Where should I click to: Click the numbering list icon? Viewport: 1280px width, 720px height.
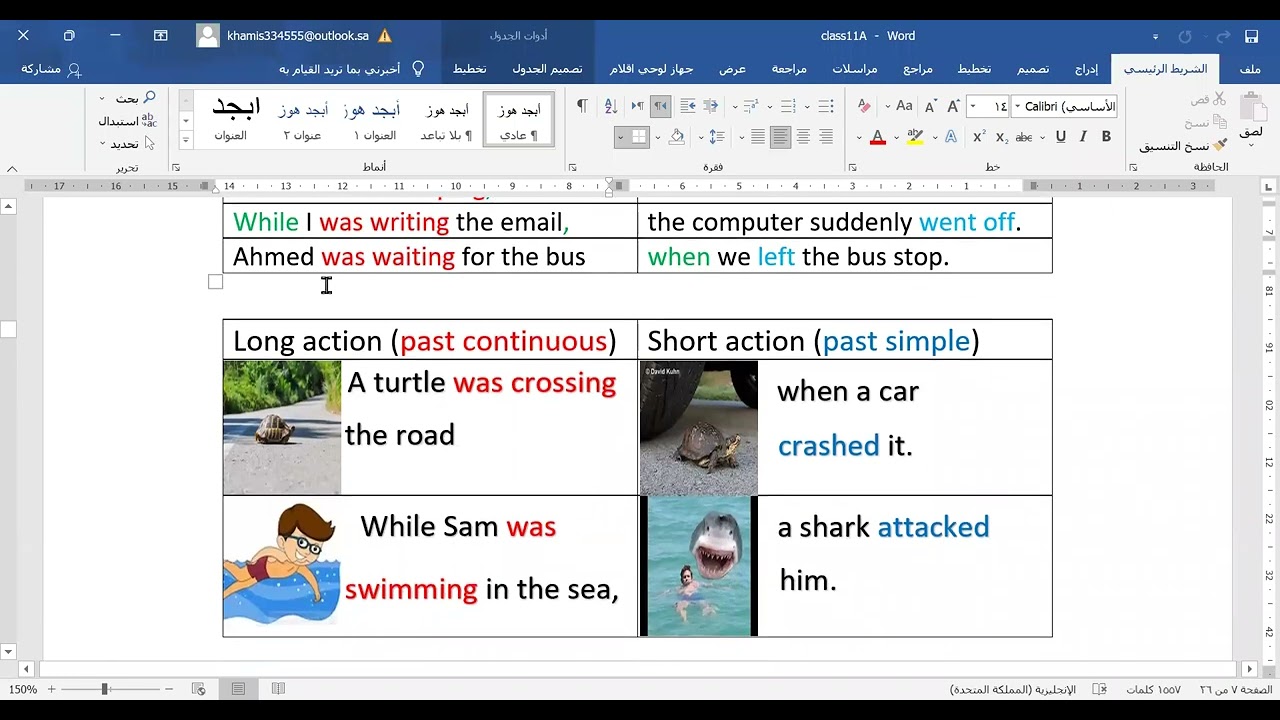(x=788, y=106)
